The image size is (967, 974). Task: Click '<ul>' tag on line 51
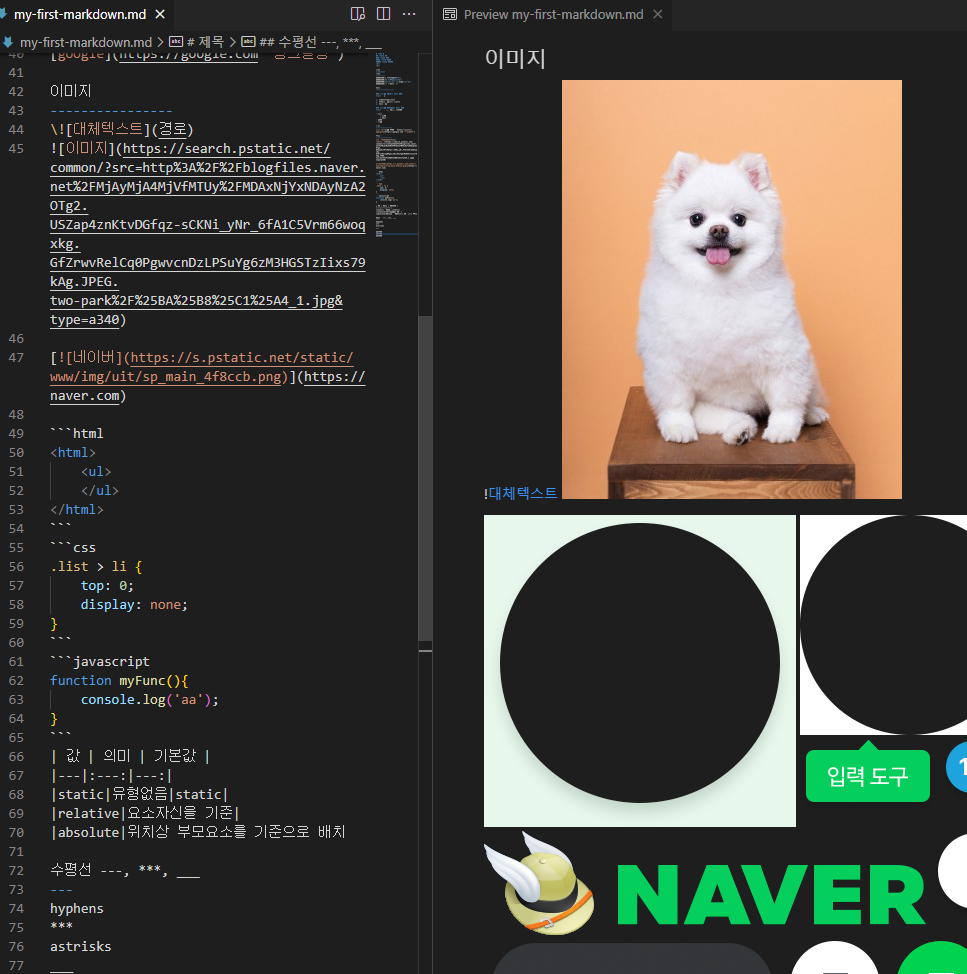point(96,471)
